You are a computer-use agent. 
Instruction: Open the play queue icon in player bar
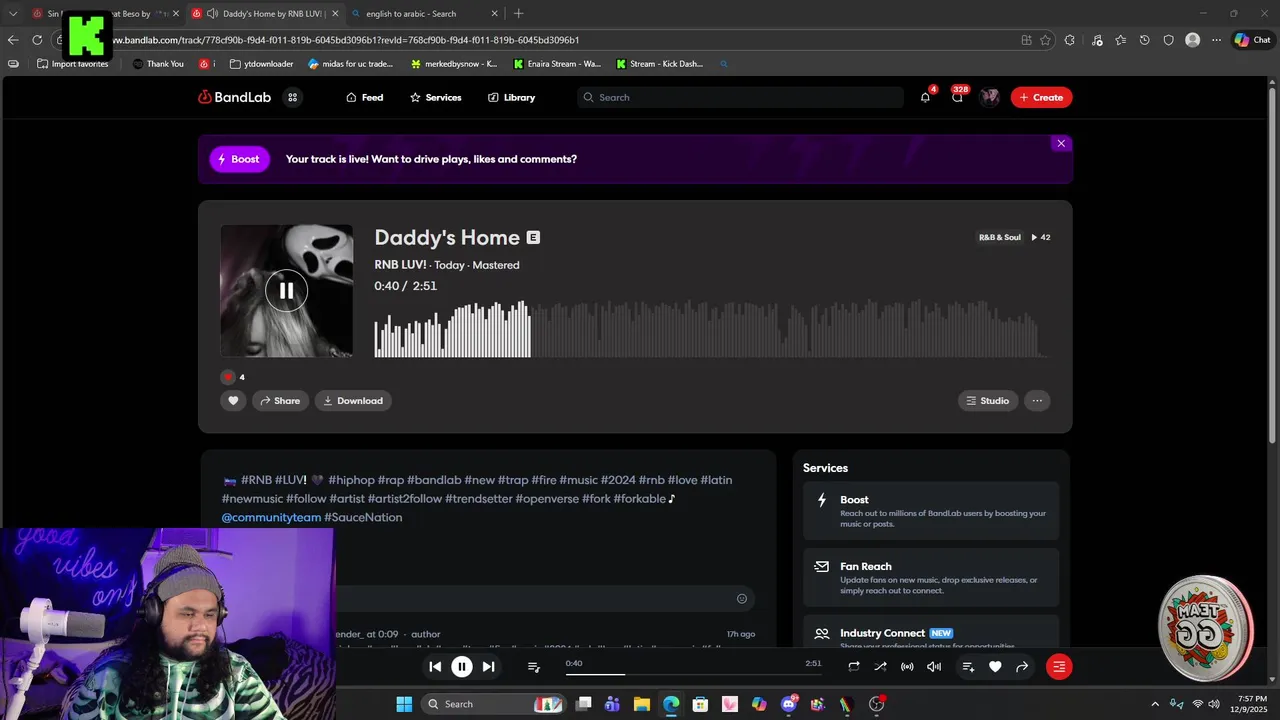point(533,667)
